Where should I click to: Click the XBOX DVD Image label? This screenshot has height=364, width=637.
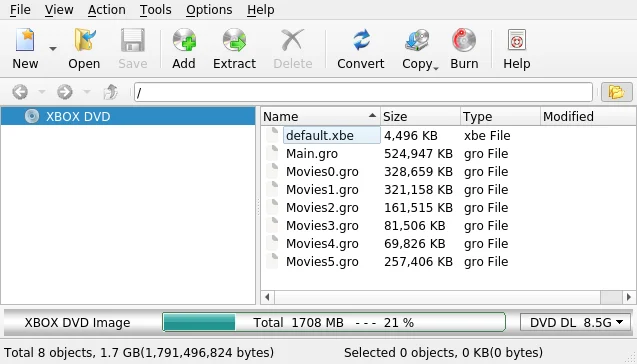click(77, 323)
